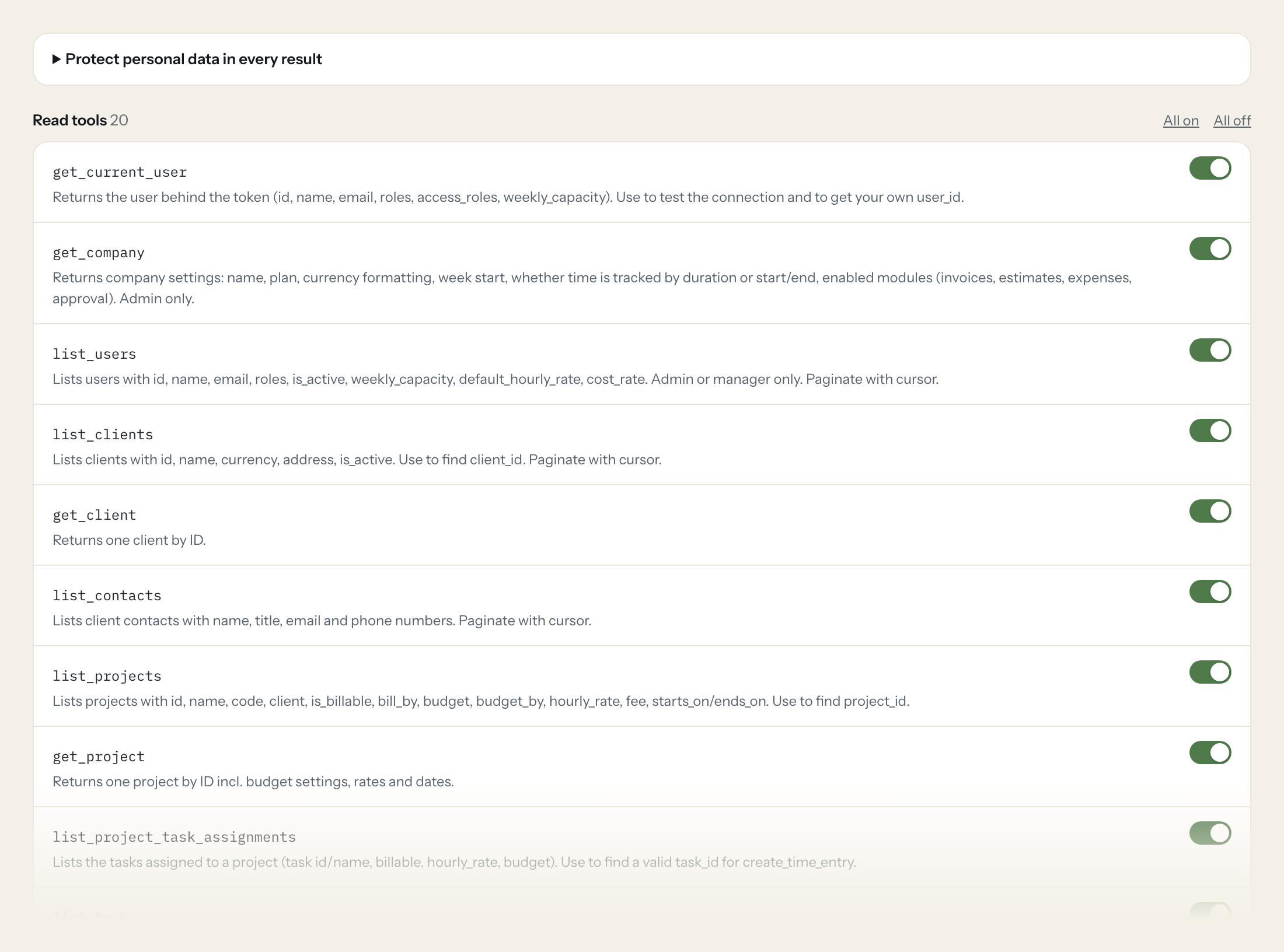The width and height of the screenshot is (1284, 952).
Task: Click the 'Lists the tasks assigned to a project' description
Action: tap(454, 862)
